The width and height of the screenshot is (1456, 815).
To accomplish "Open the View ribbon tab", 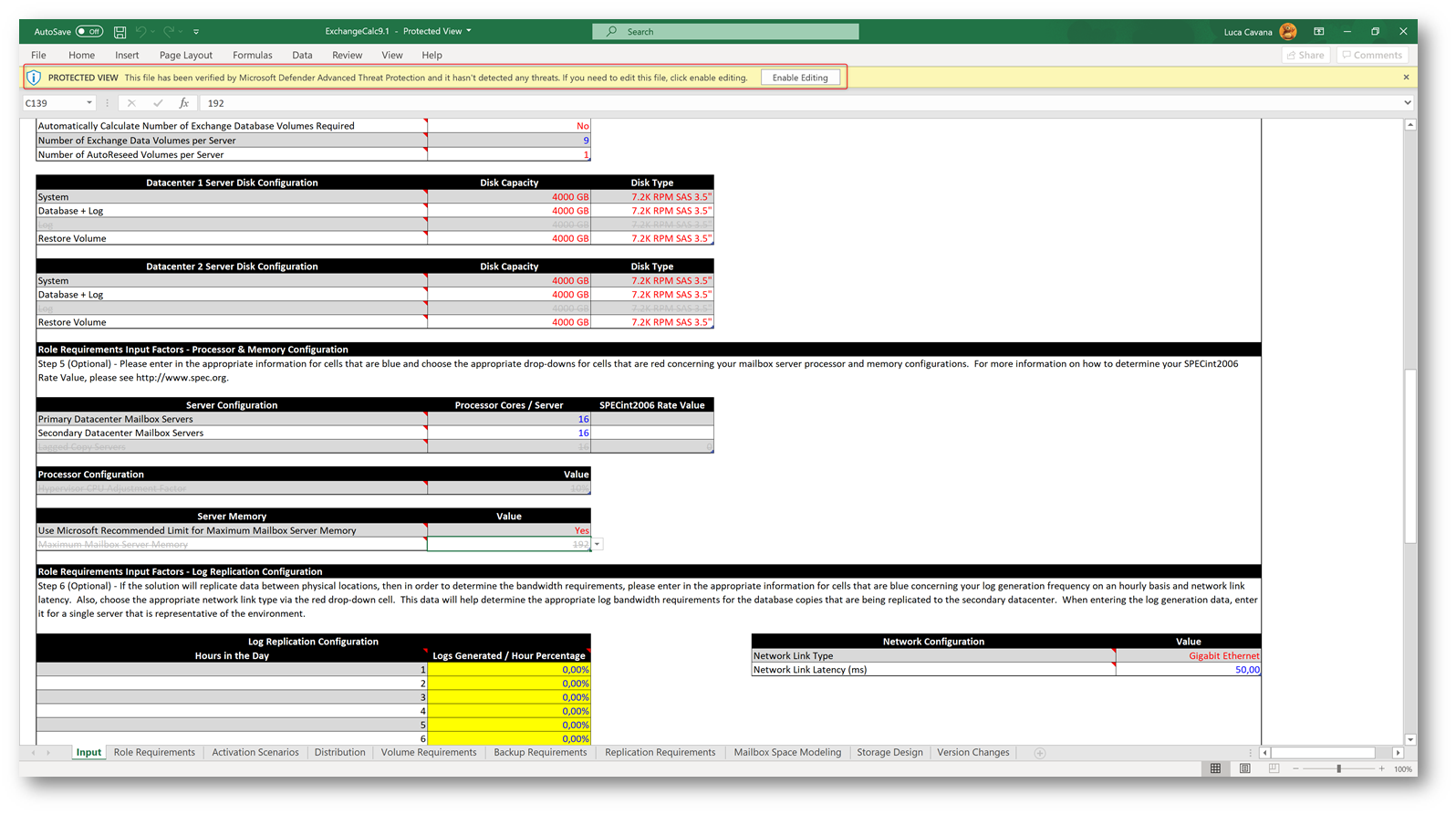I will (x=392, y=56).
